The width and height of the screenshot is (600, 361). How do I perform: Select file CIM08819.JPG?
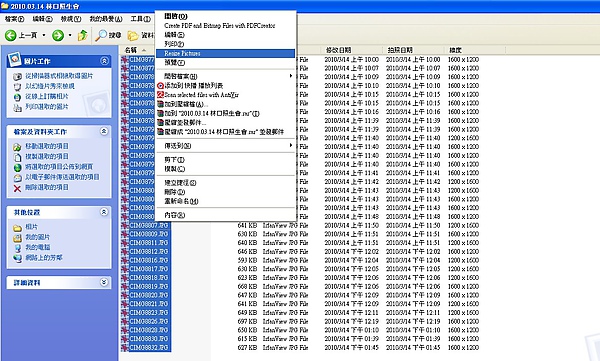tap(149, 287)
